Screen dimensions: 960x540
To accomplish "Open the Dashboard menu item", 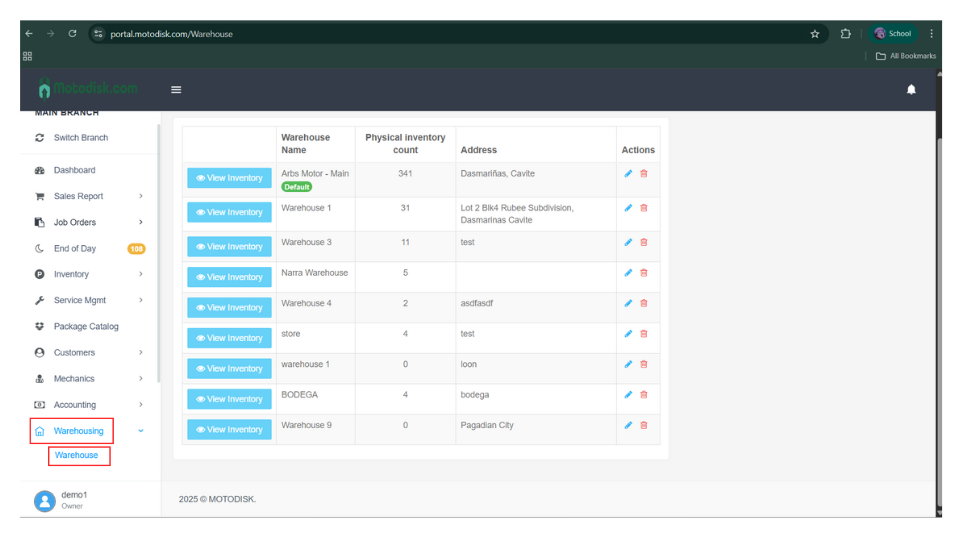I will 74,170.
